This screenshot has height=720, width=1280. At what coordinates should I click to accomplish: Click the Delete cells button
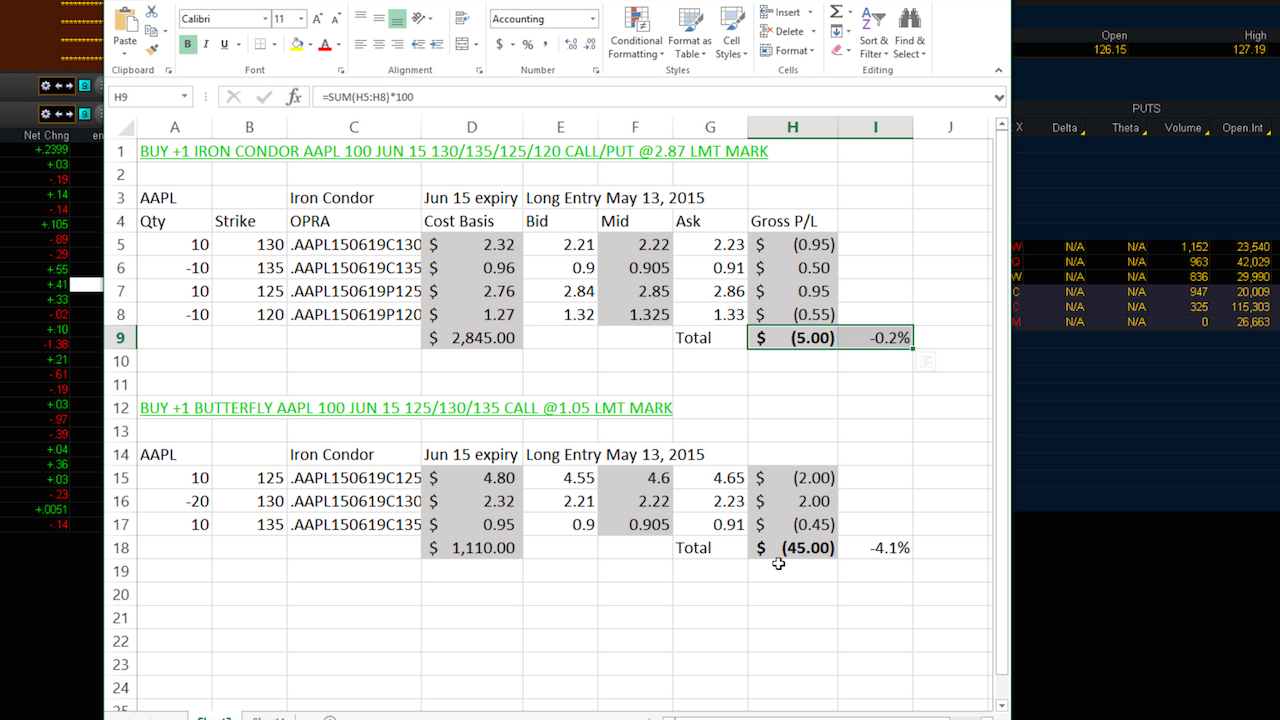787,31
